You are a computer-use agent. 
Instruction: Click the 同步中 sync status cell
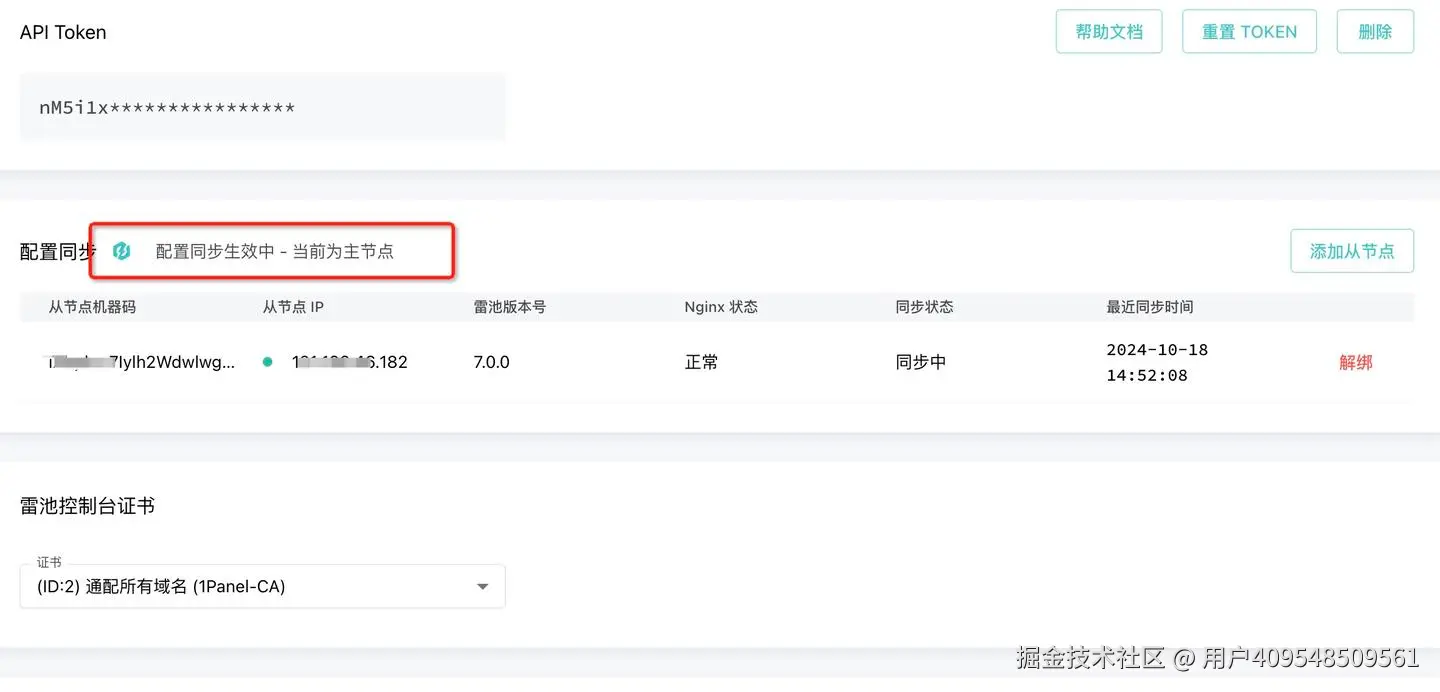pos(921,362)
